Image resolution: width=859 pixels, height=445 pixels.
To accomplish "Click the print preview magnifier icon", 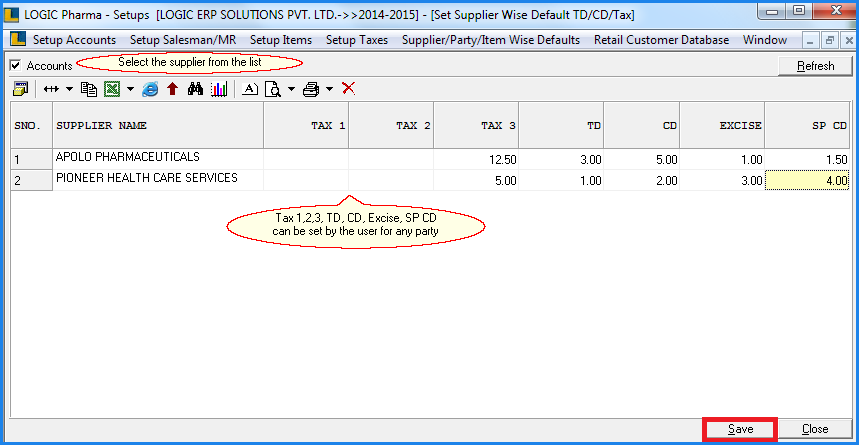I will 272,89.
